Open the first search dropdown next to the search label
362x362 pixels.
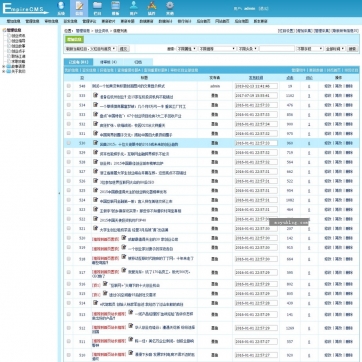click(x=186, y=49)
